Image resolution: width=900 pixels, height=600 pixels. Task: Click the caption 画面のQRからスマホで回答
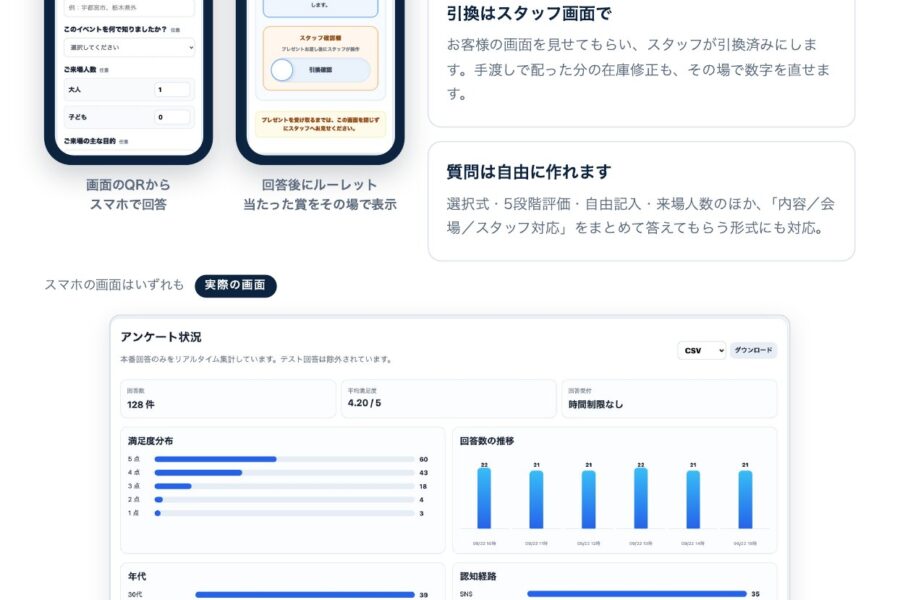click(x=128, y=195)
